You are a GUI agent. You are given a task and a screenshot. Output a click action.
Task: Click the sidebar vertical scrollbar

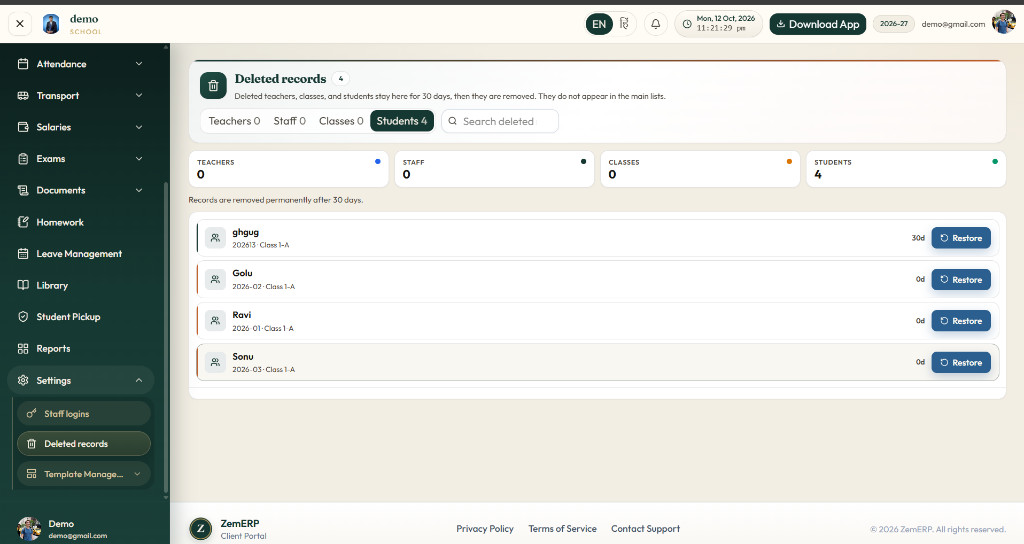[x=166, y=336]
